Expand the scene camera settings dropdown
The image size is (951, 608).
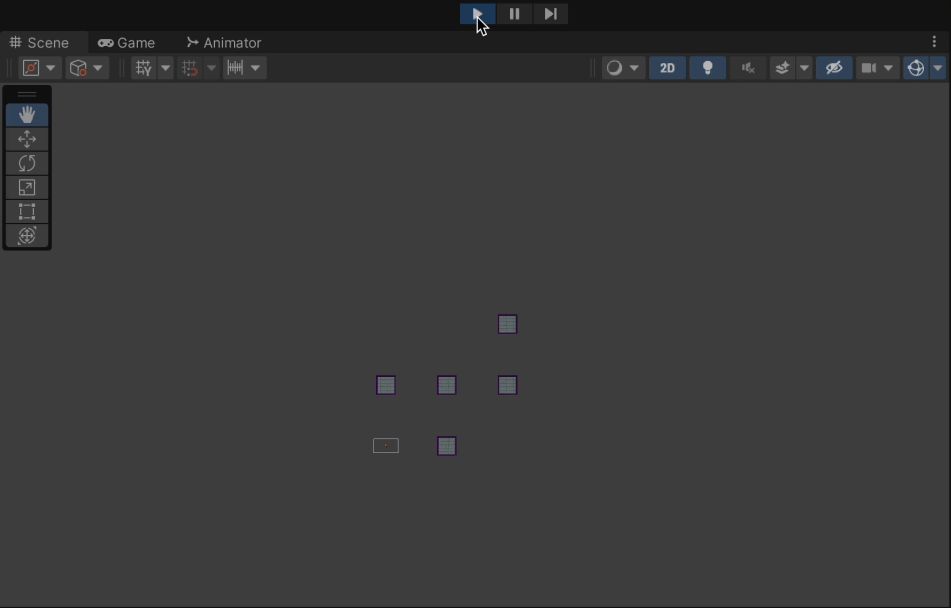[x=888, y=68]
